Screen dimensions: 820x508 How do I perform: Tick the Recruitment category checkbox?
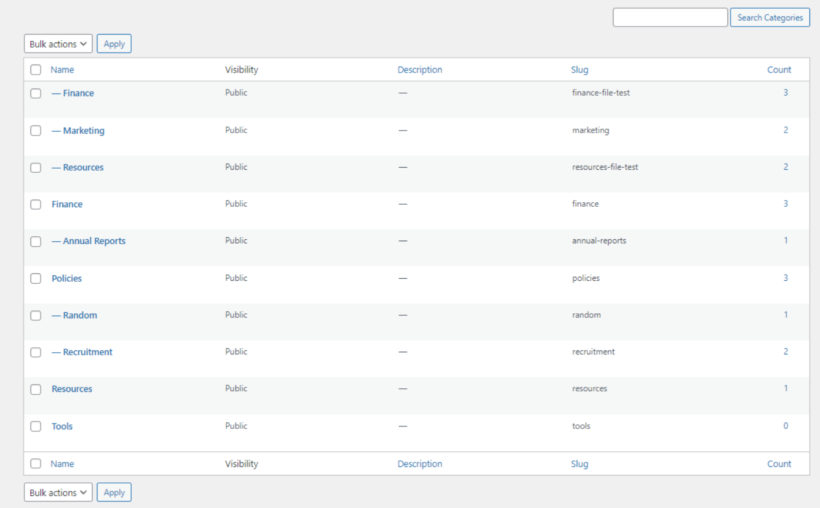[x=36, y=352]
